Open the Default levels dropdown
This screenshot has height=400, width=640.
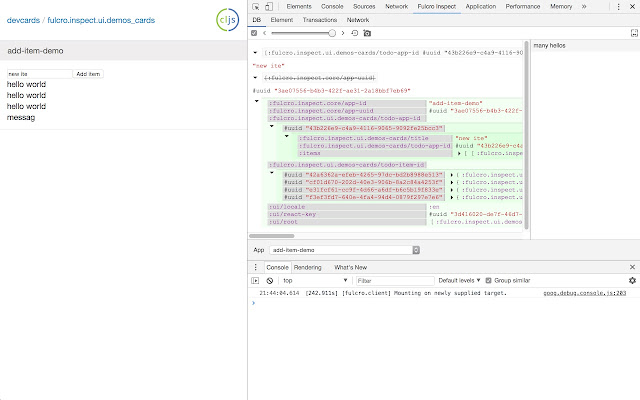pos(459,281)
